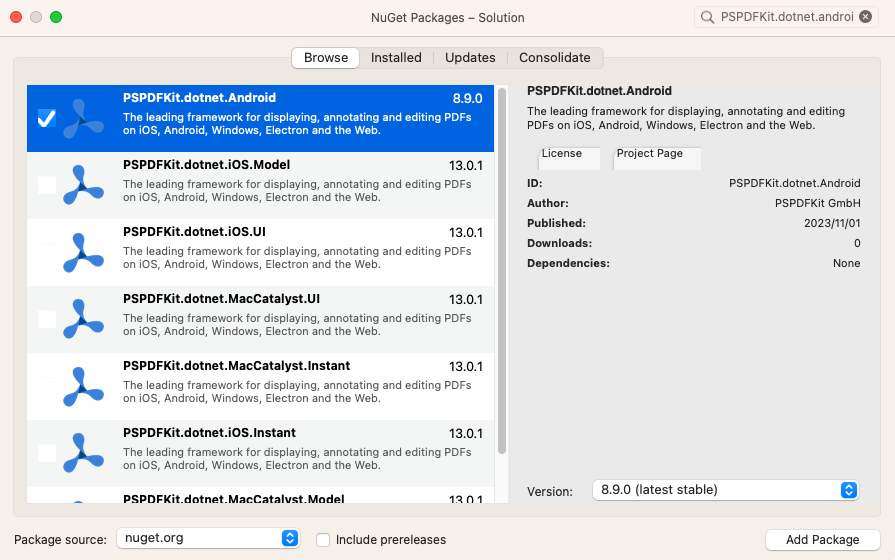Click the PSPDFKit GmbH author value
Screen dimensions: 895x560
817,203
